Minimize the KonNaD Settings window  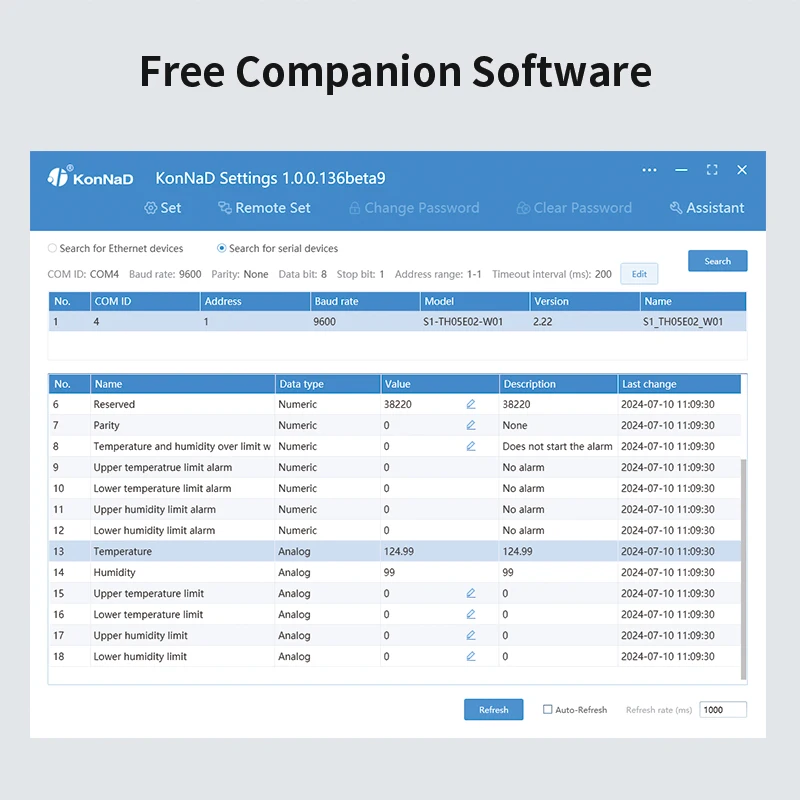(681, 170)
